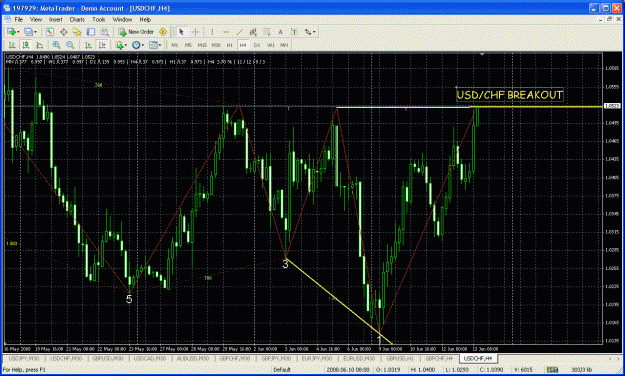This screenshot has width=625, height=376.
Task: Switch to the GBPUSD,H1 chart tab
Action: pyautogui.click(x=400, y=359)
